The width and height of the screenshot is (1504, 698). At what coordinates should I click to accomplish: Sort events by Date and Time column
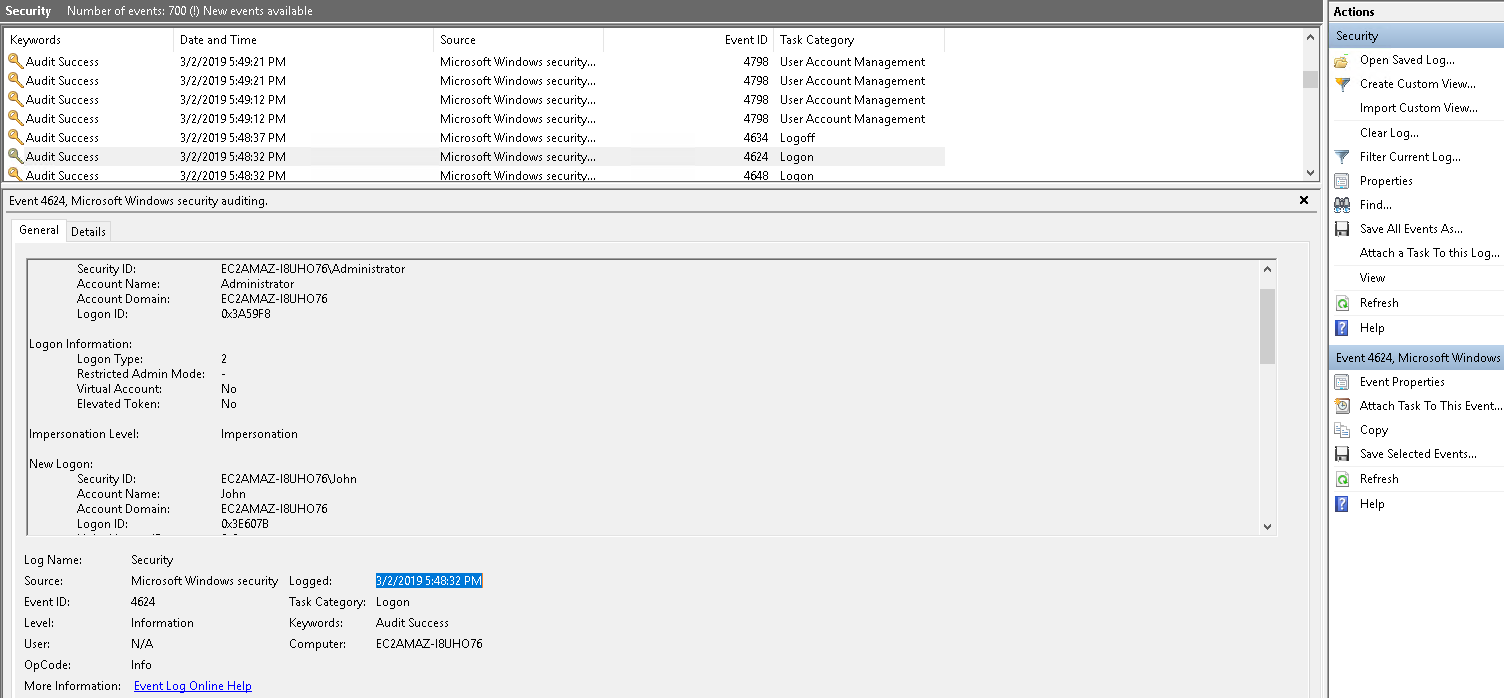point(218,40)
